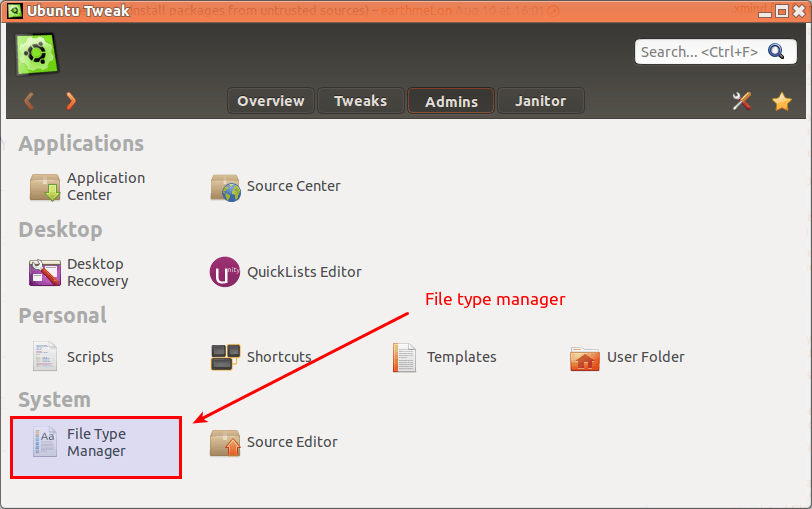Launch QuickLists Editor Unity icon
The image size is (812, 509).
[x=225, y=272]
